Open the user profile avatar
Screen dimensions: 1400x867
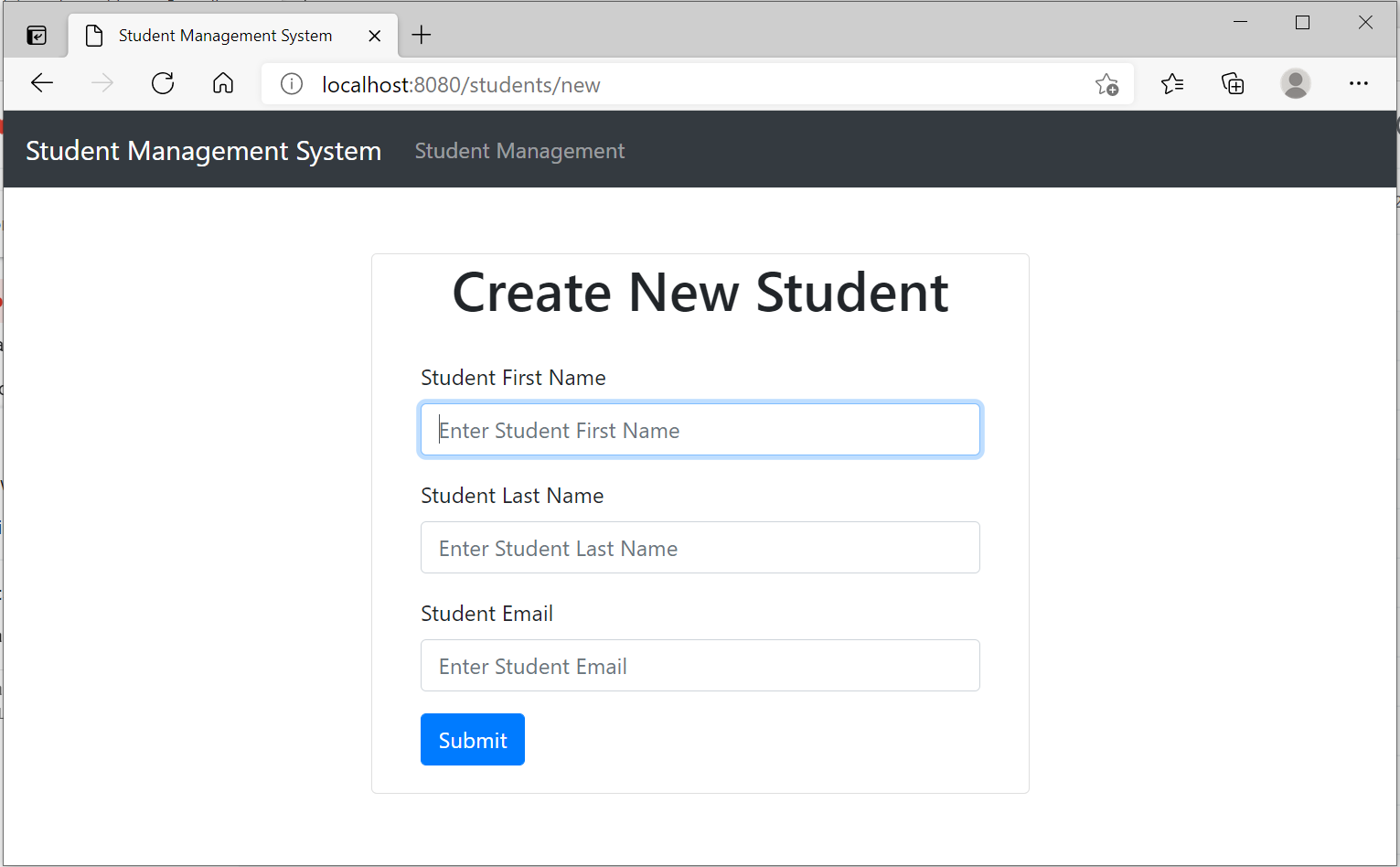tap(1295, 84)
